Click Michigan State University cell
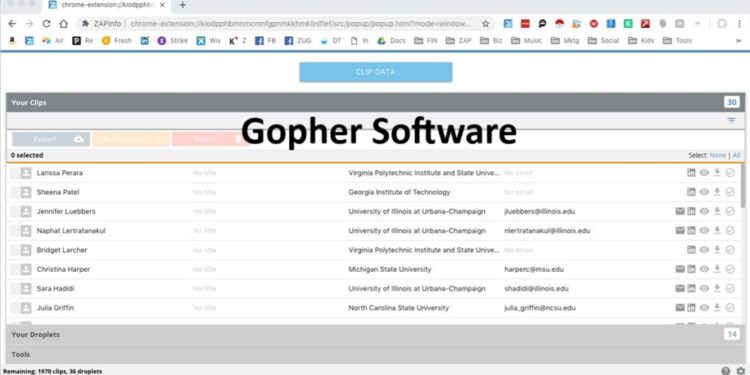This screenshot has width=750, height=375. (x=389, y=269)
